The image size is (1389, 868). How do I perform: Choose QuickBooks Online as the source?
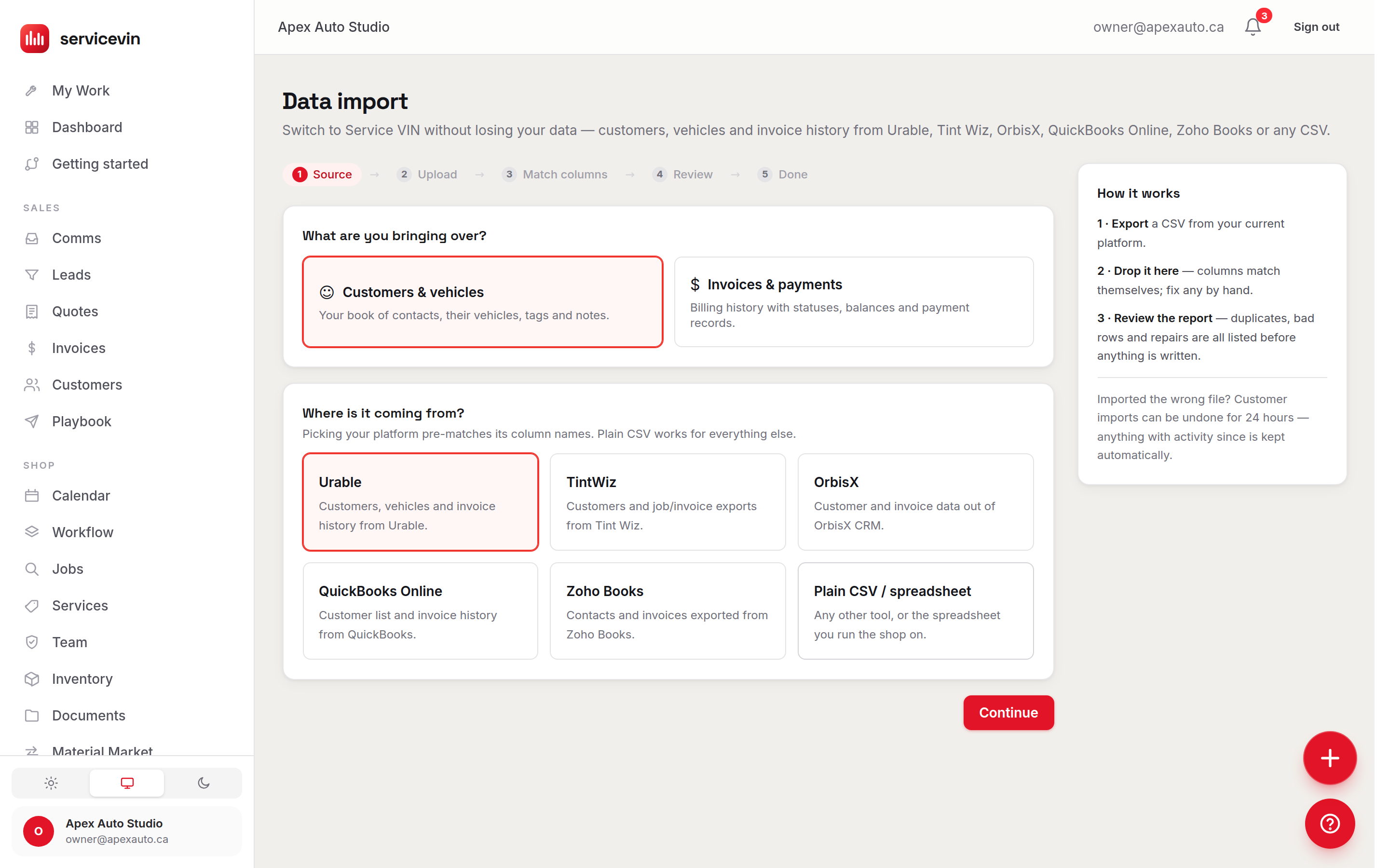click(421, 611)
